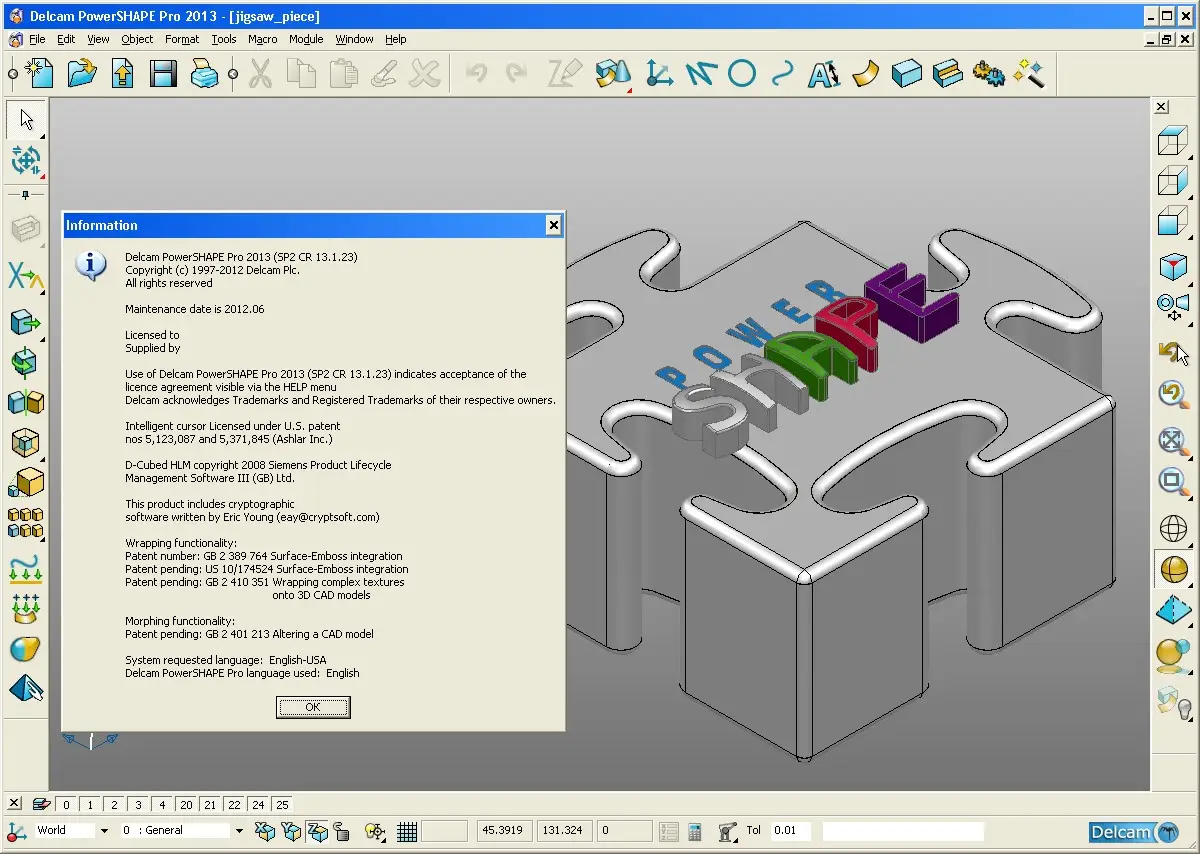The image size is (1200, 854).
Task: Click the Cut scissors icon
Action: (x=260, y=74)
